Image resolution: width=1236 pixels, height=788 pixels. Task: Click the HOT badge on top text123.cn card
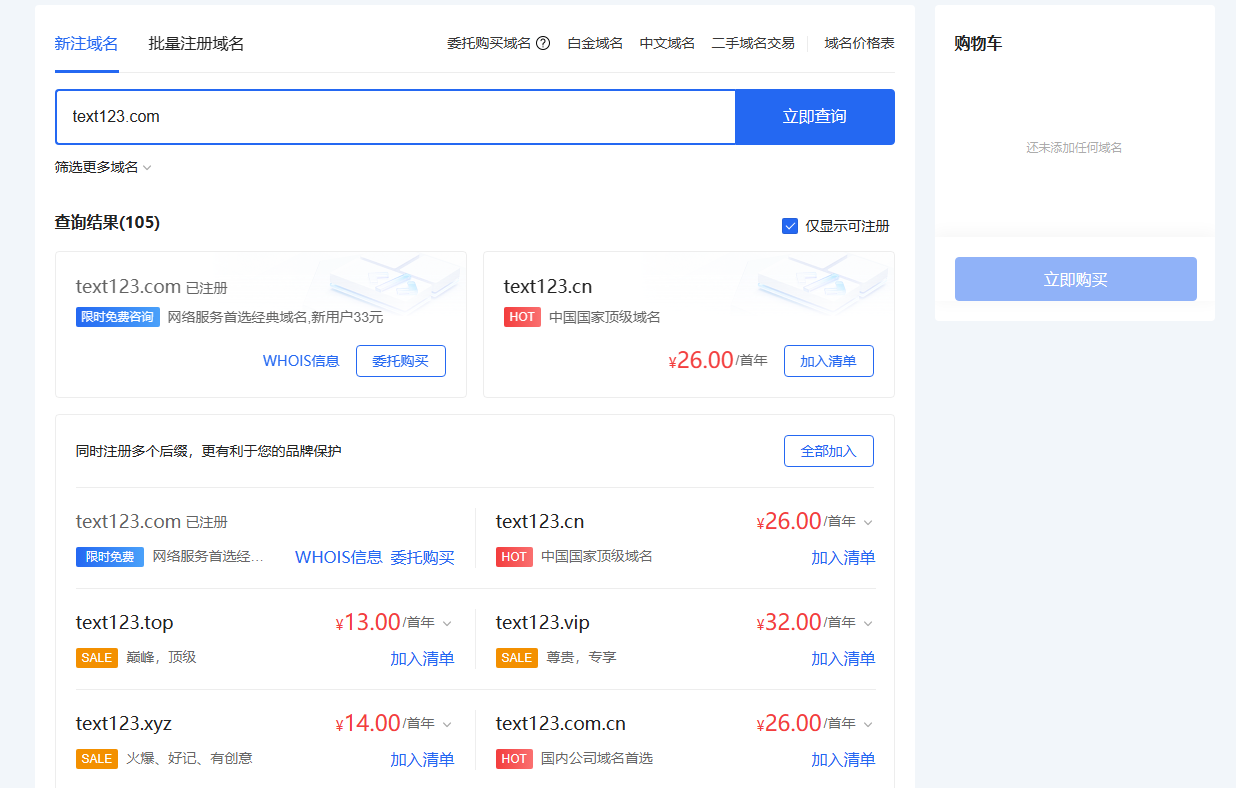tap(522, 317)
